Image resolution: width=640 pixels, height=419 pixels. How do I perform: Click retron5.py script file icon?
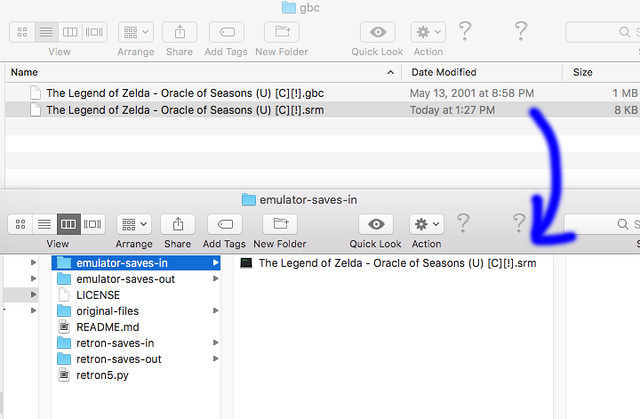[64, 375]
